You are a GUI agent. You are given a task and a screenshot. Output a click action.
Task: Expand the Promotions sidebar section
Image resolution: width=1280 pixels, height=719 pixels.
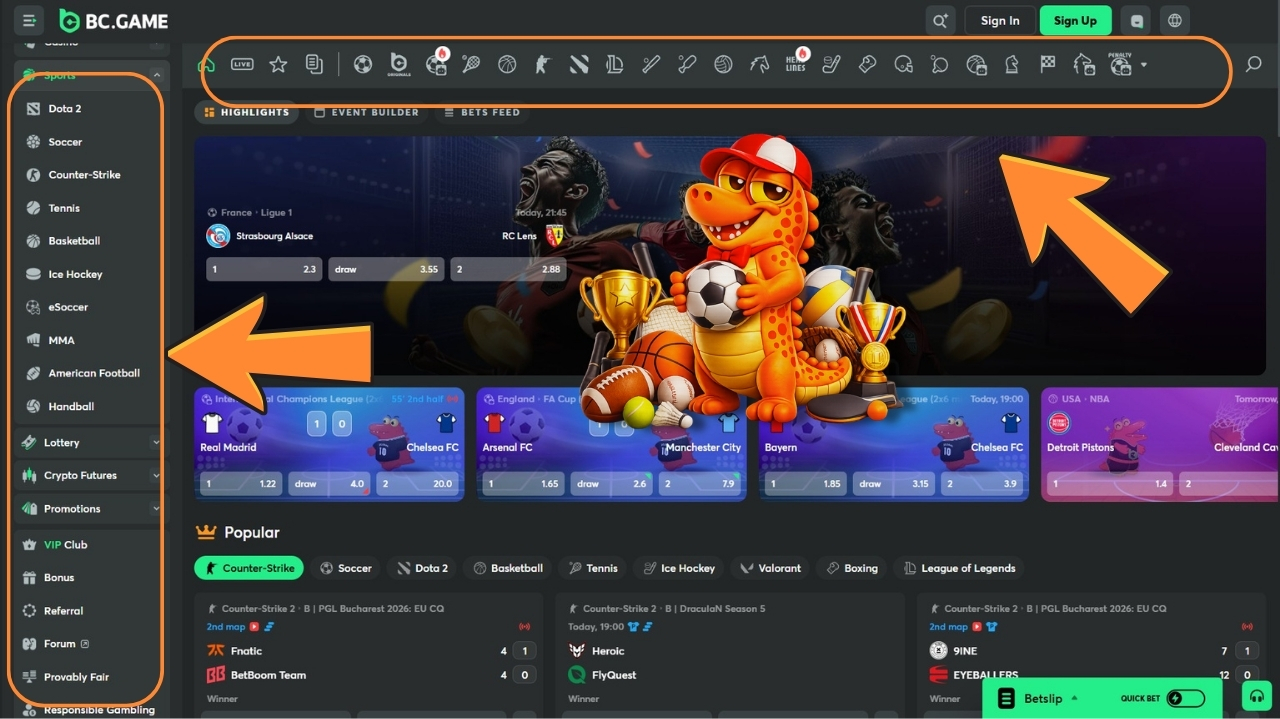tap(156, 508)
